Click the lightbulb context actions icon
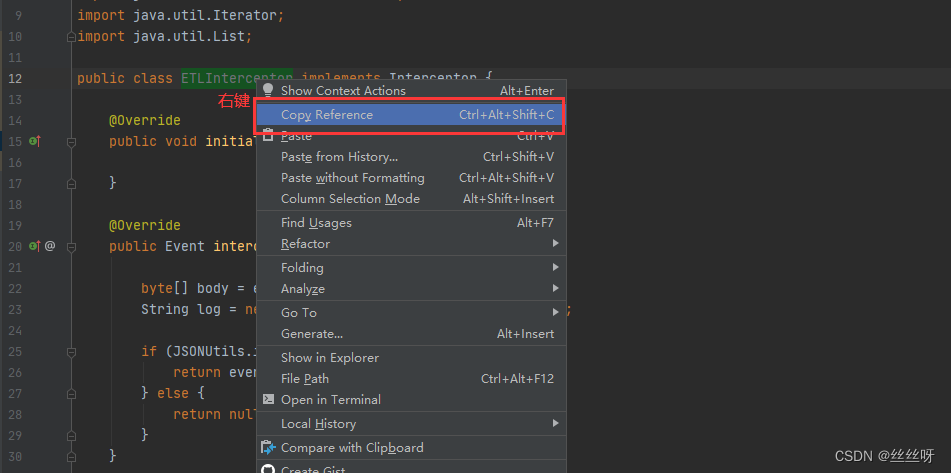Viewport: 951px width, 473px height. click(268, 90)
